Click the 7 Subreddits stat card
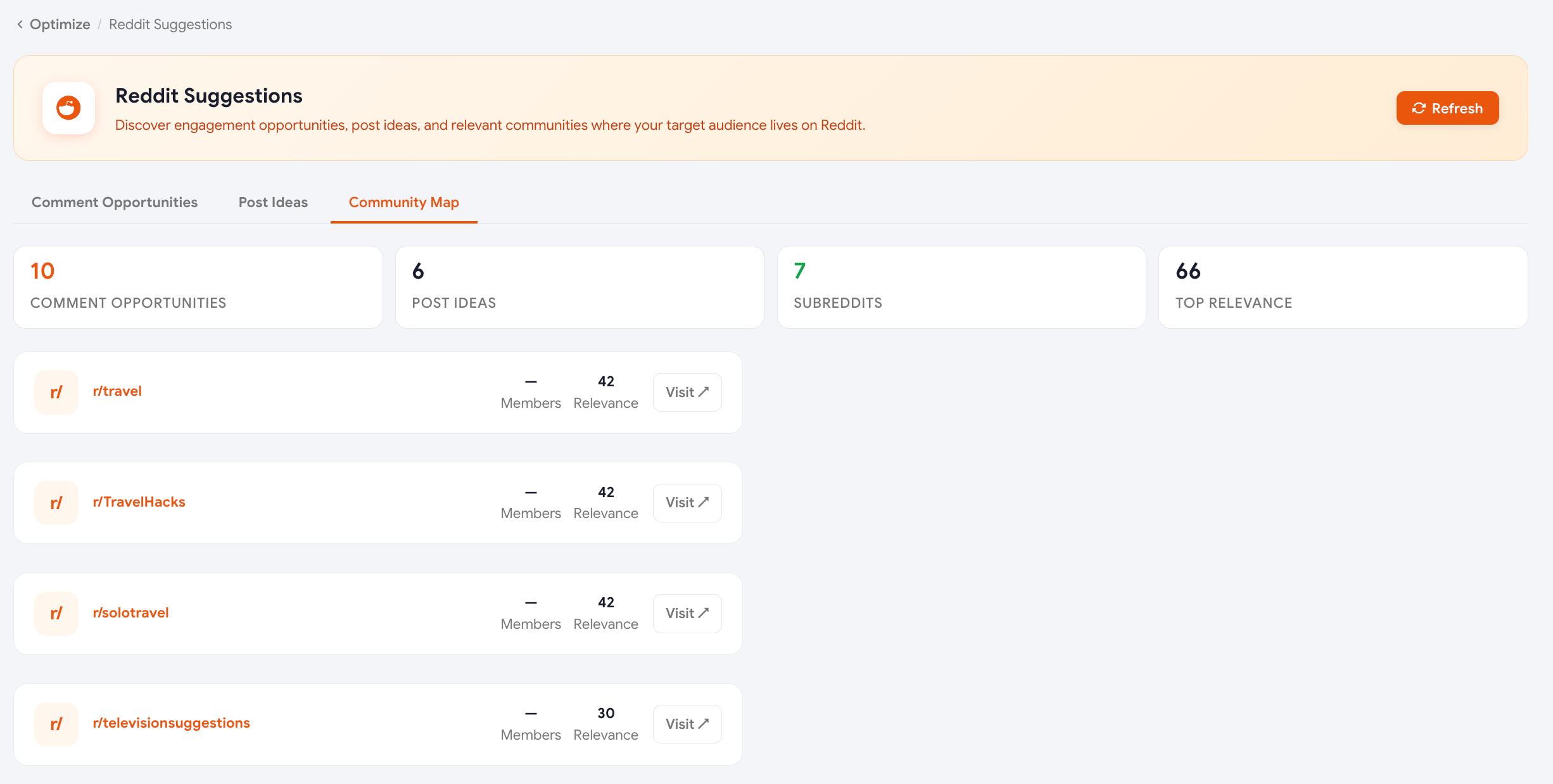 click(961, 287)
